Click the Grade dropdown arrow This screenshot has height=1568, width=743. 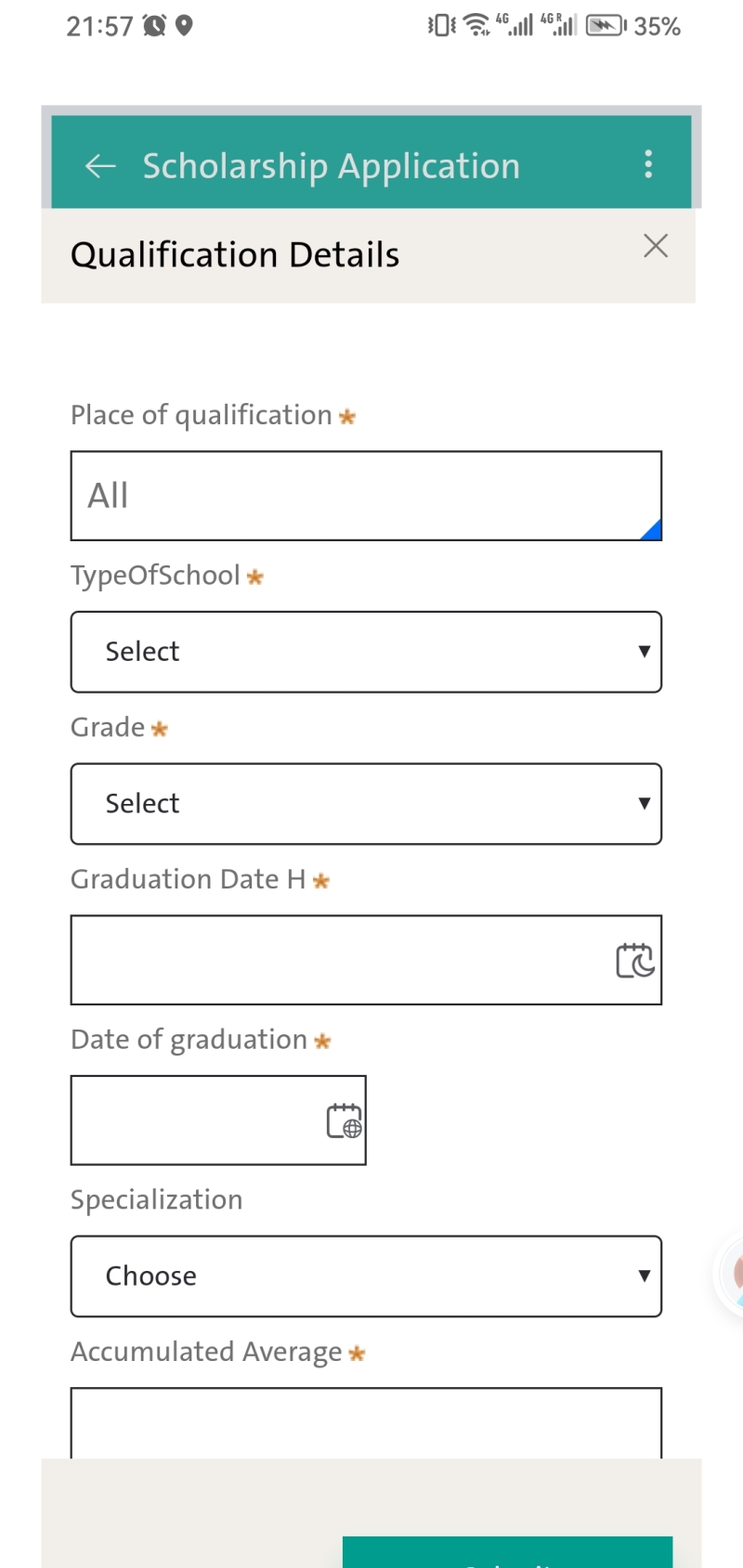pos(644,803)
